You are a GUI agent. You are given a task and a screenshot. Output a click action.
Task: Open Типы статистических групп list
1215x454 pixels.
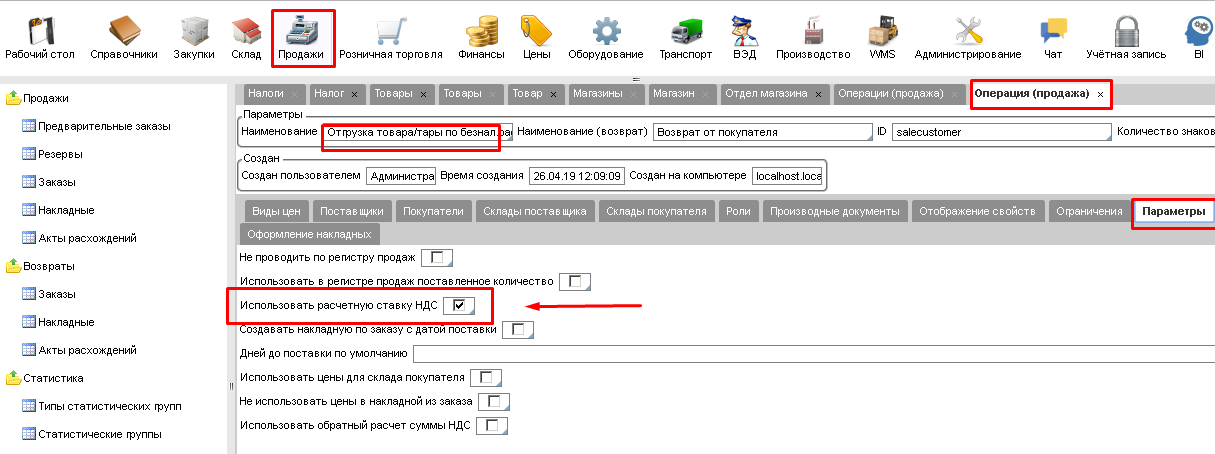coord(109,406)
